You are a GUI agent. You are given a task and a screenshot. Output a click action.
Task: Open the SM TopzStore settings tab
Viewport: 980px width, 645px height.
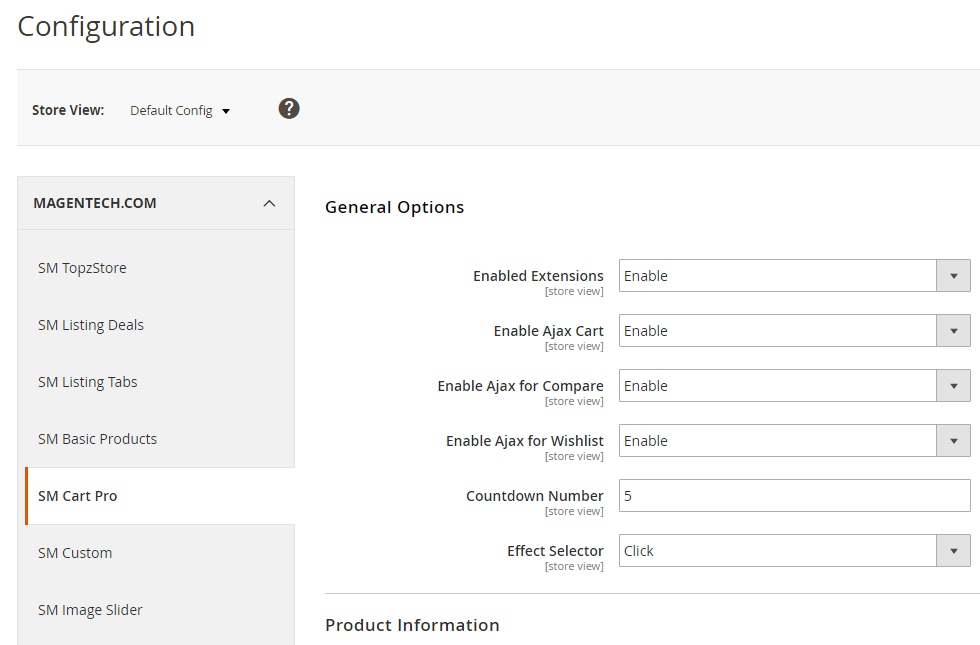pos(82,268)
